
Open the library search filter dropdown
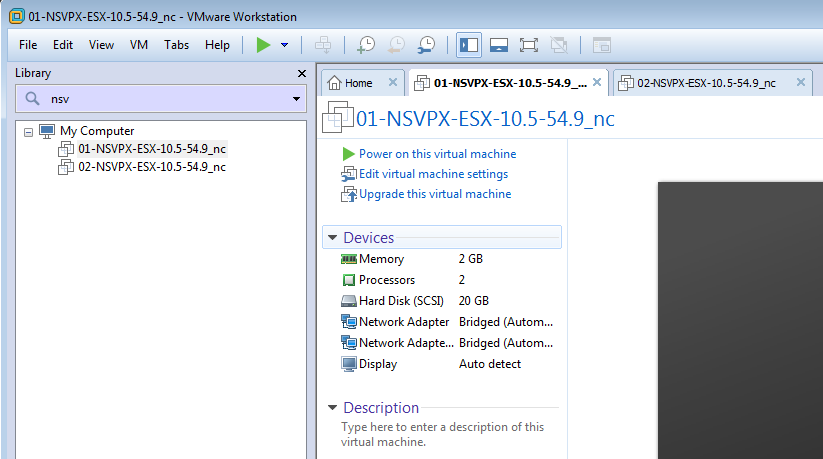pyautogui.click(x=296, y=99)
